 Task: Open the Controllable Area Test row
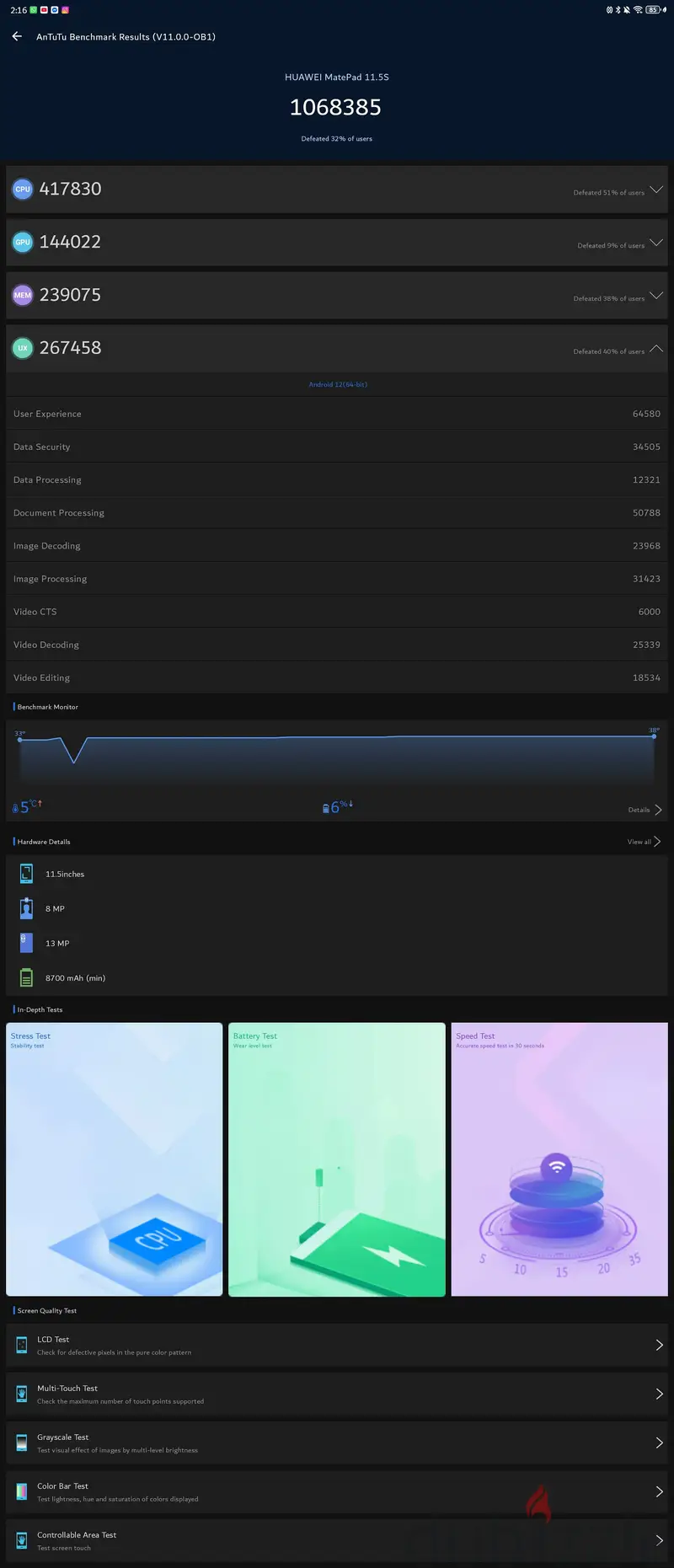337,1541
